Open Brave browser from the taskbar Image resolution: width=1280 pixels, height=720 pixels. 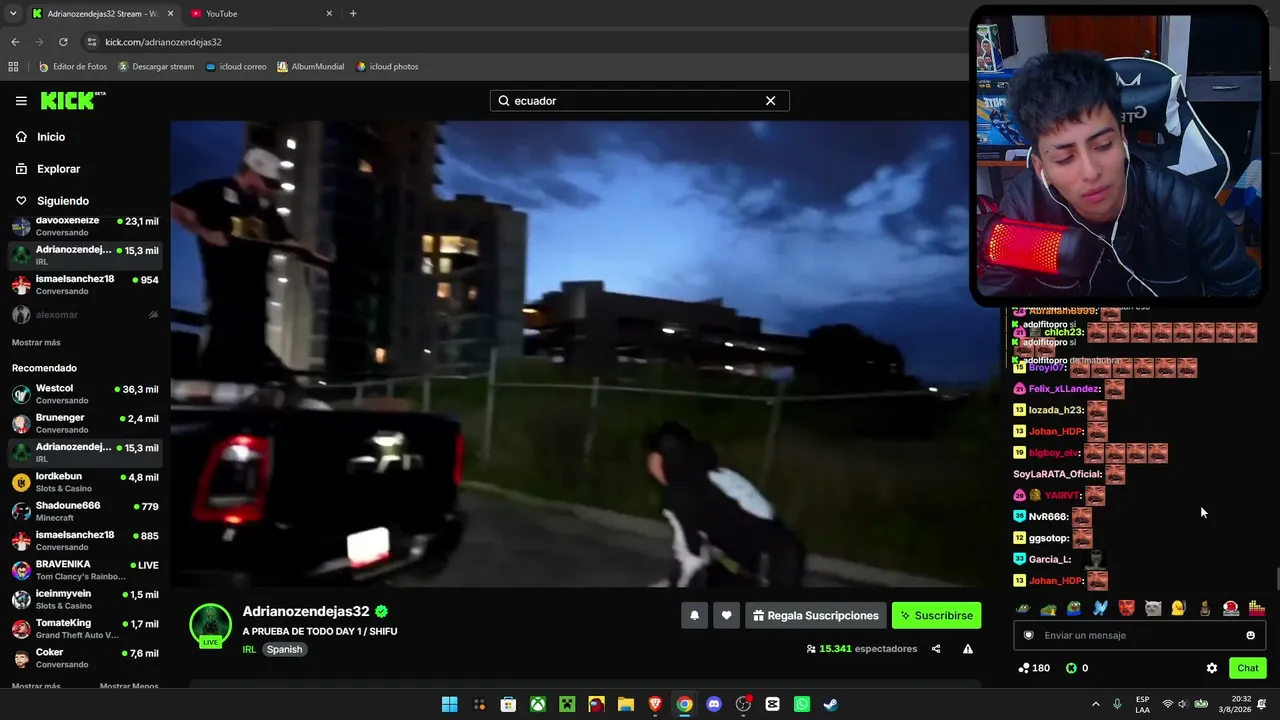point(655,704)
